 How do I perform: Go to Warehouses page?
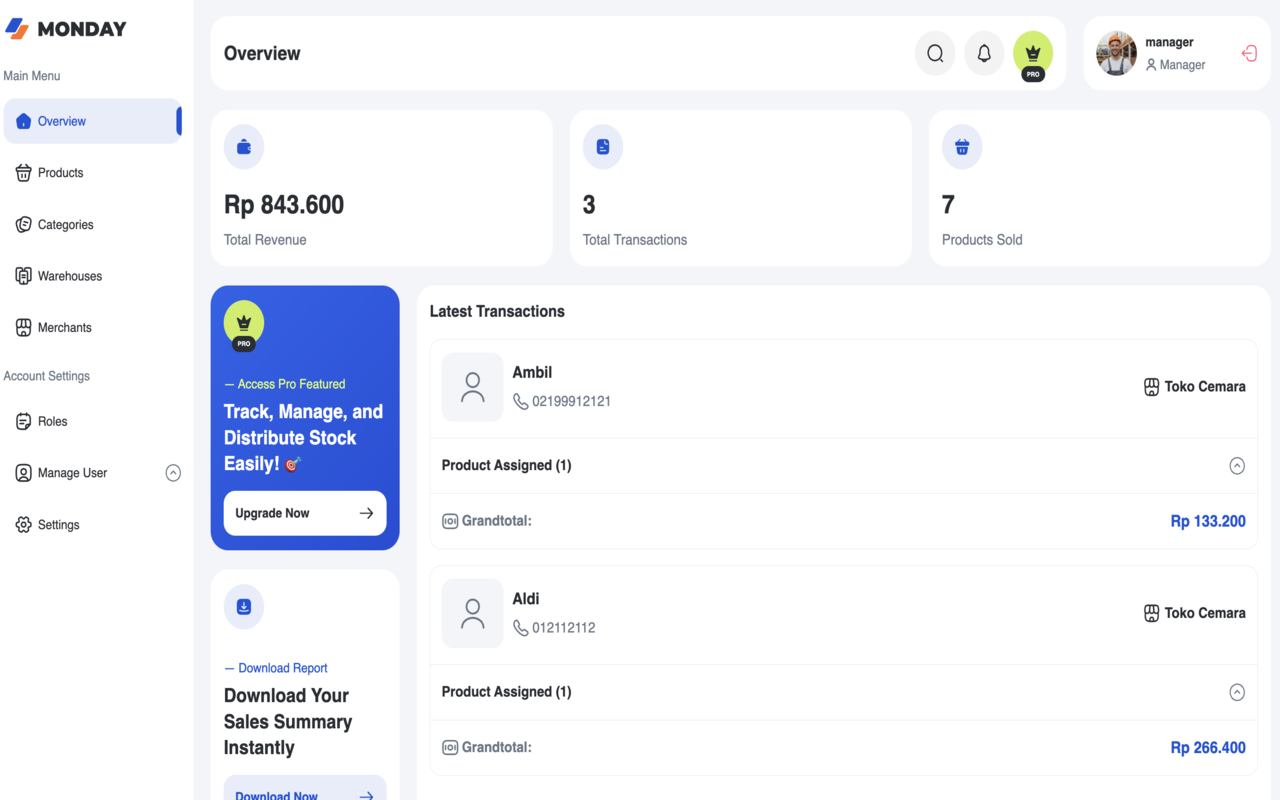click(69, 276)
